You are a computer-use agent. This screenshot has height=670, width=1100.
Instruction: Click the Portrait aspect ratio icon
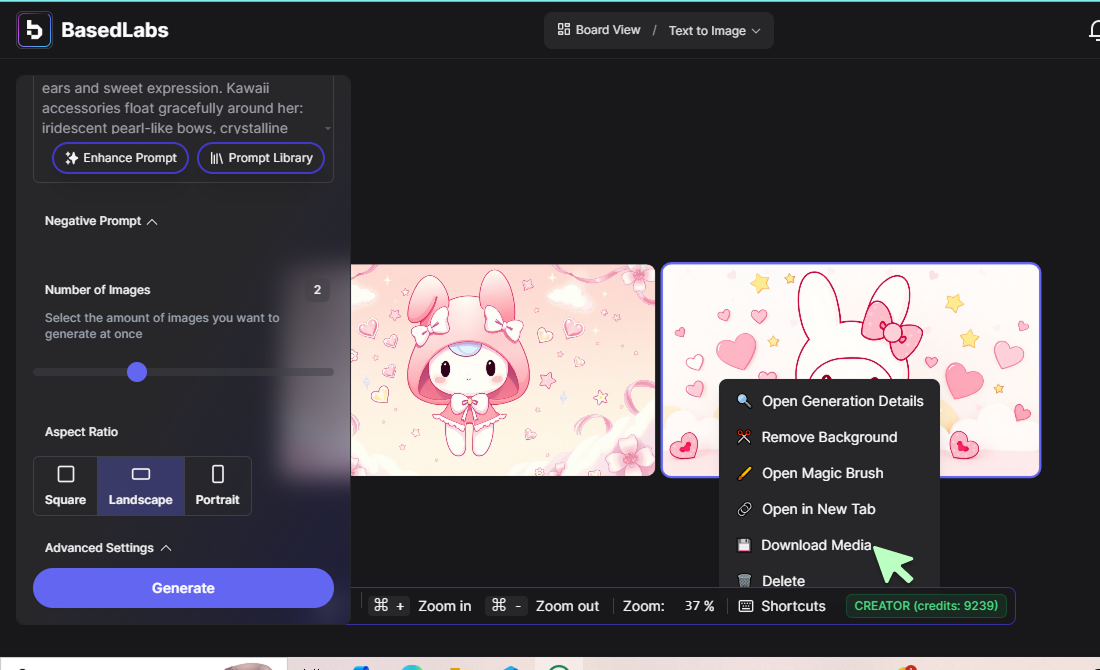pos(217,474)
